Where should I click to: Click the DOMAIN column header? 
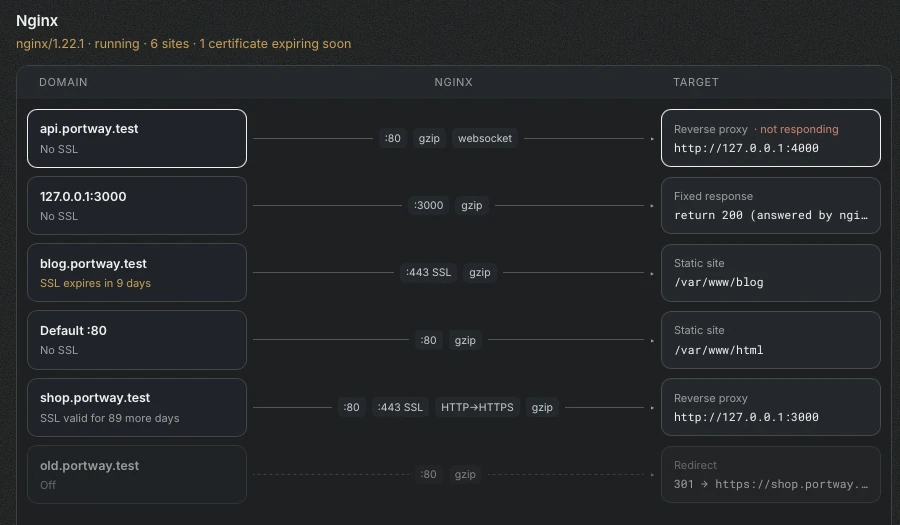click(x=63, y=82)
